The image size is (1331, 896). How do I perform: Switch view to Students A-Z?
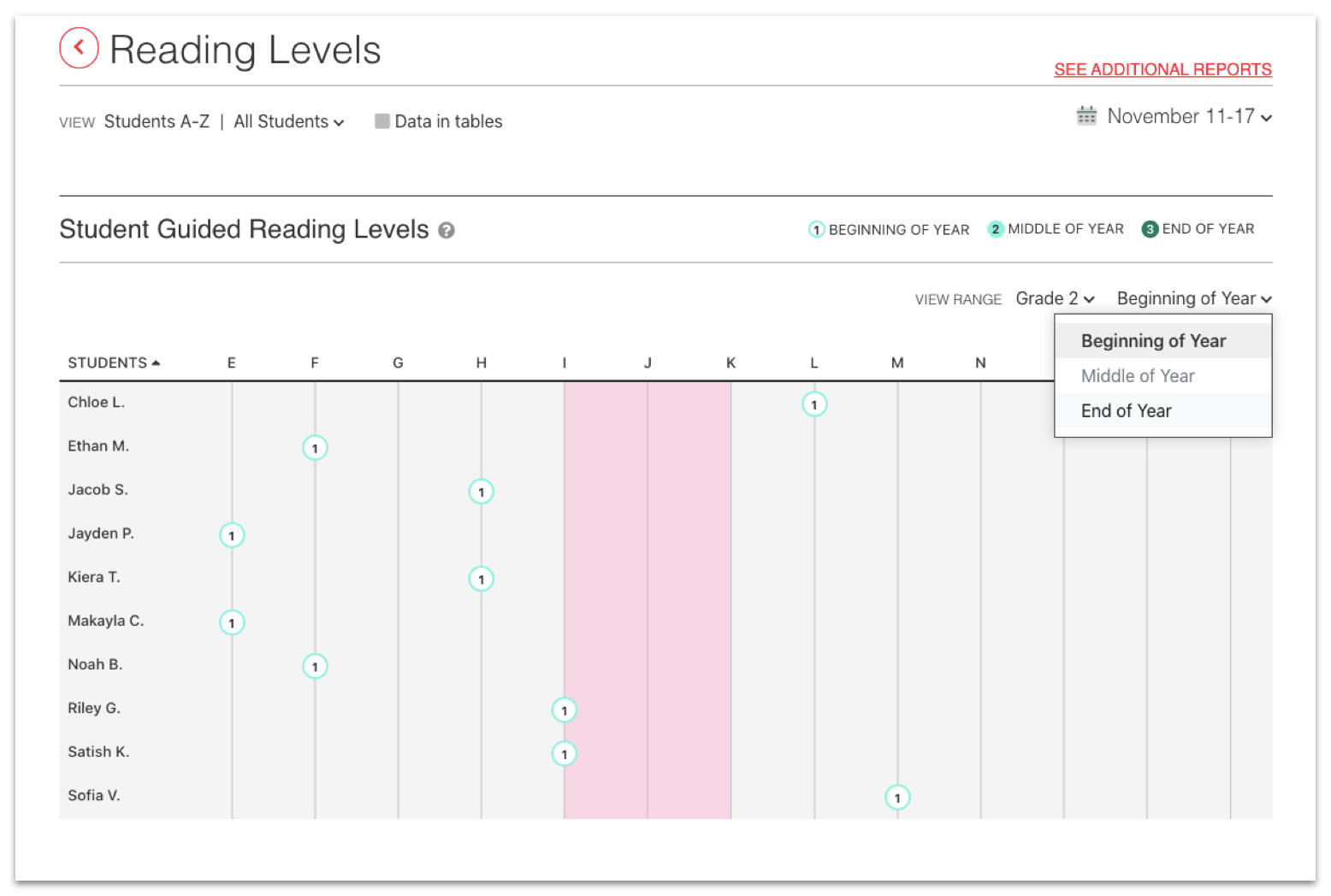tap(157, 121)
